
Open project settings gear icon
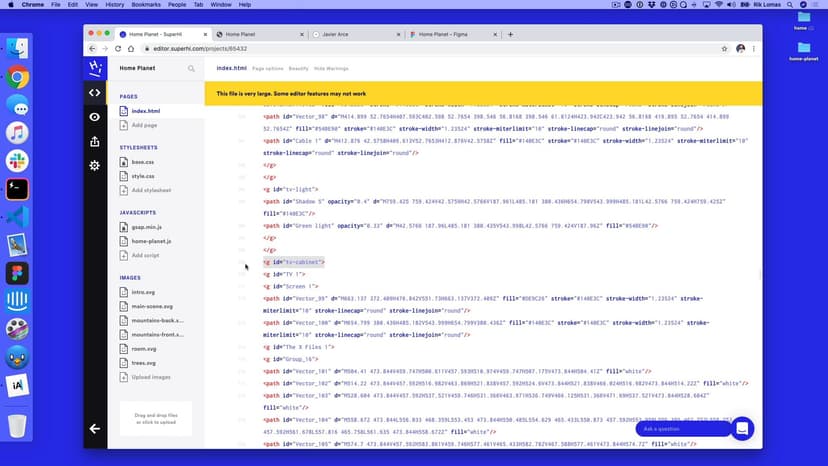(94, 165)
